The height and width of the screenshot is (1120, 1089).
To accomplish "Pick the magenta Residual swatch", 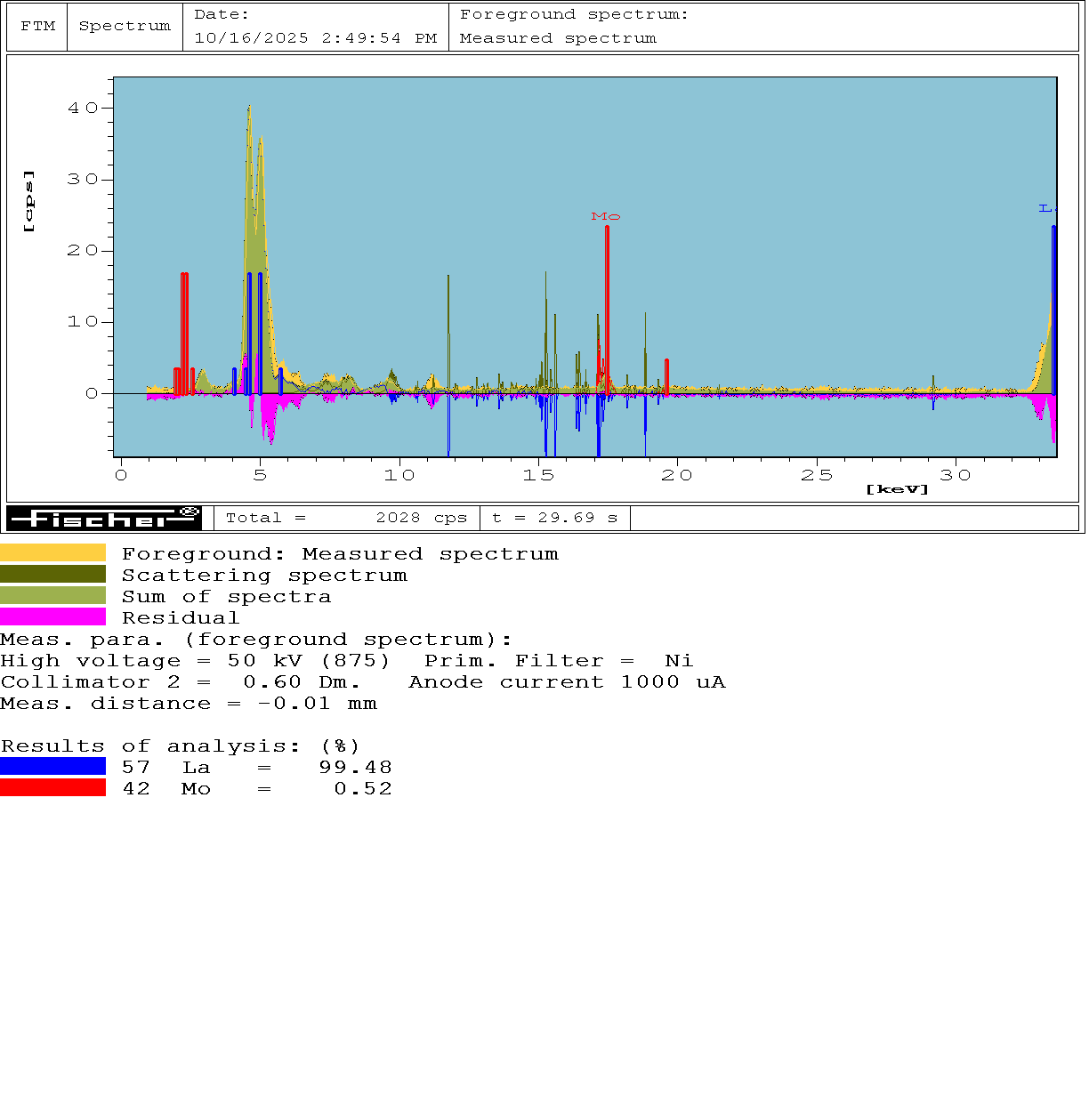I will (52, 617).
